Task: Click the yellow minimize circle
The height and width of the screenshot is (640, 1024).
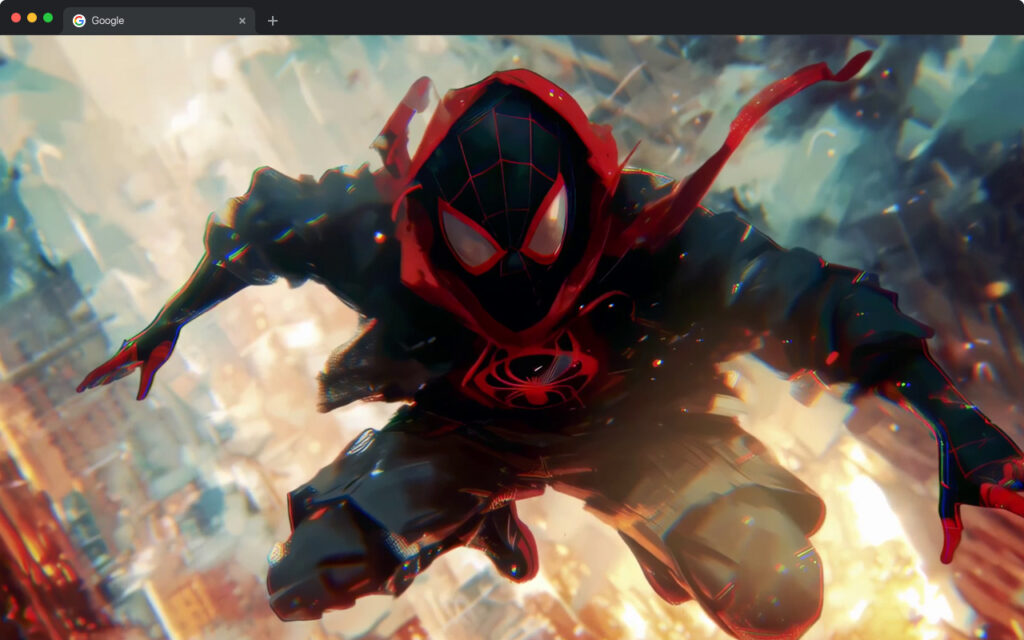Action: point(30,16)
